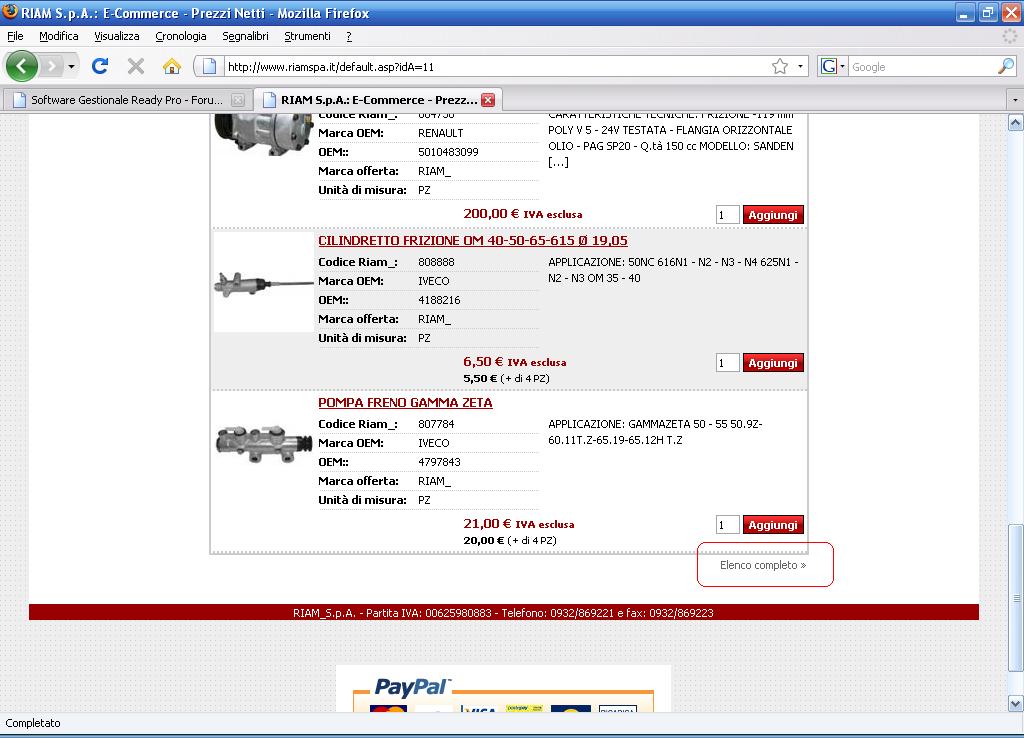
Task: Open the Strumenti menu
Action: coord(307,36)
